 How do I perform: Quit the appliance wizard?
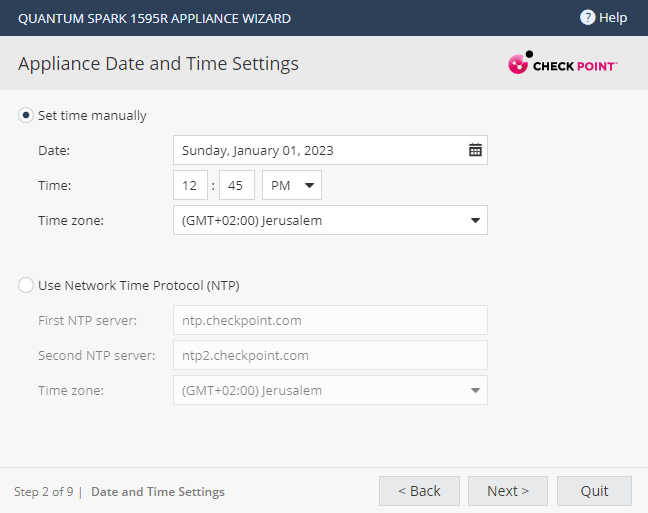594,491
